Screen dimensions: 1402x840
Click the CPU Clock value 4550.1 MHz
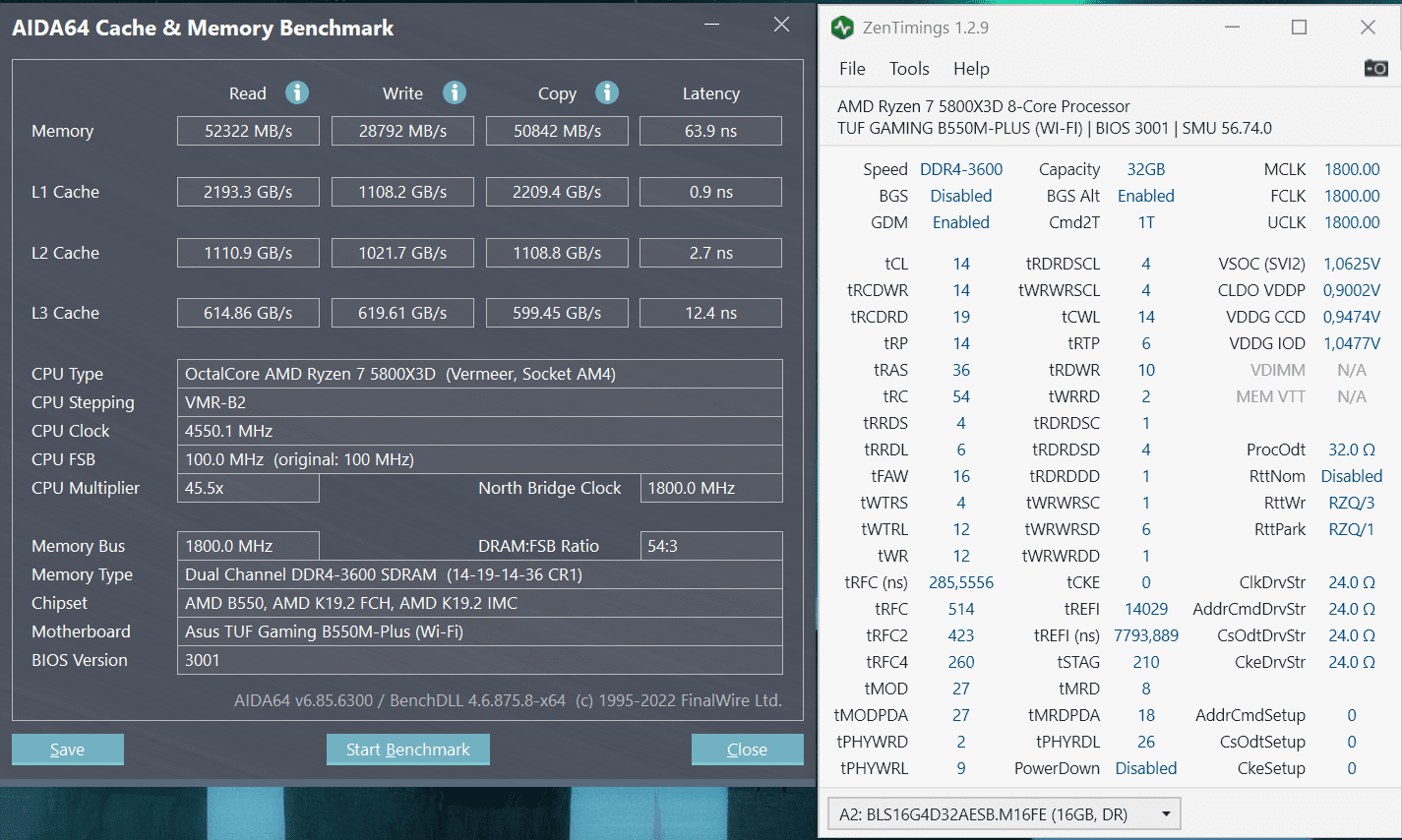[480, 431]
